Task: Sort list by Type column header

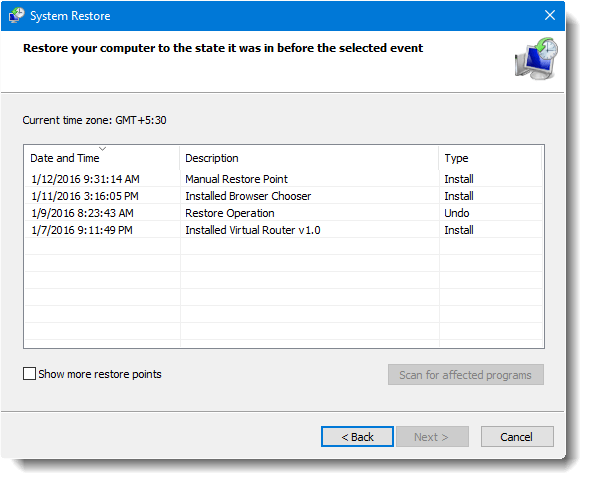Action: point(490,158)
